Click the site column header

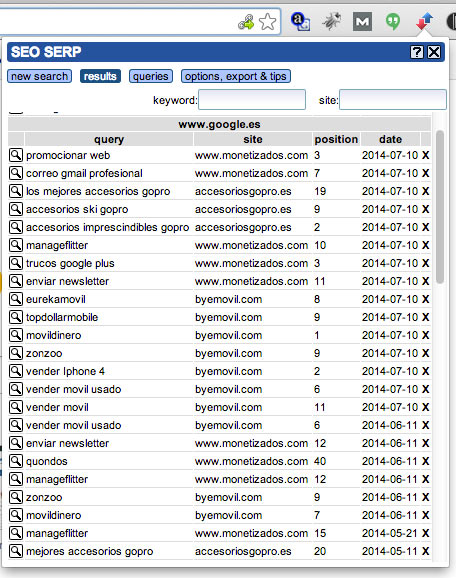coord(253,139)
